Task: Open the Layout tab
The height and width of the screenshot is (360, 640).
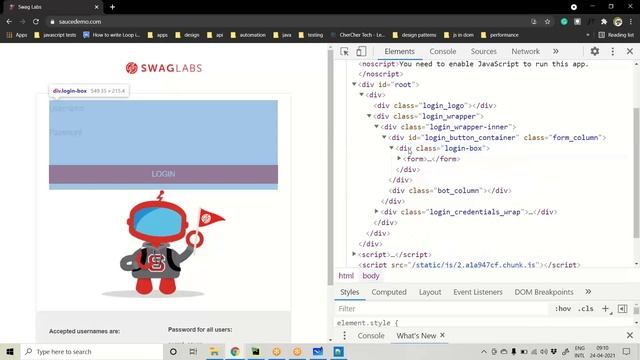Action: [430, 292]
